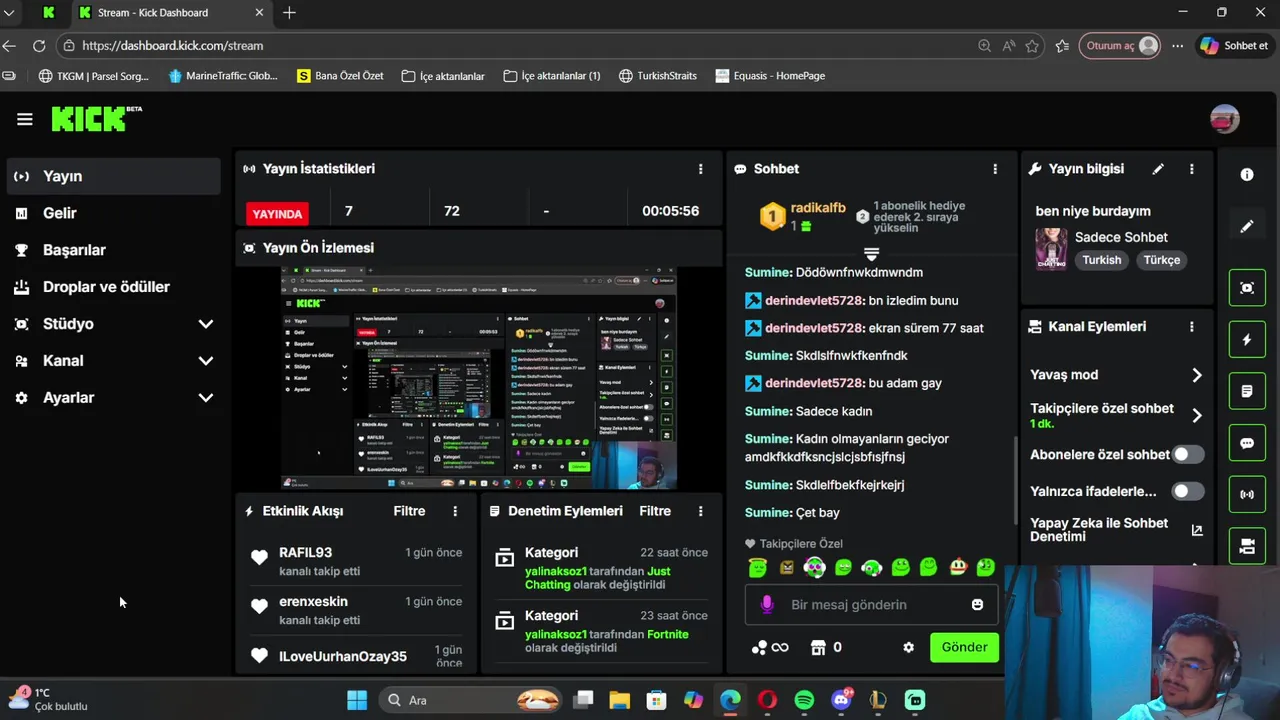
Task: Open Takipçilere özel sohbet chevron
Action: [1197, 415]
